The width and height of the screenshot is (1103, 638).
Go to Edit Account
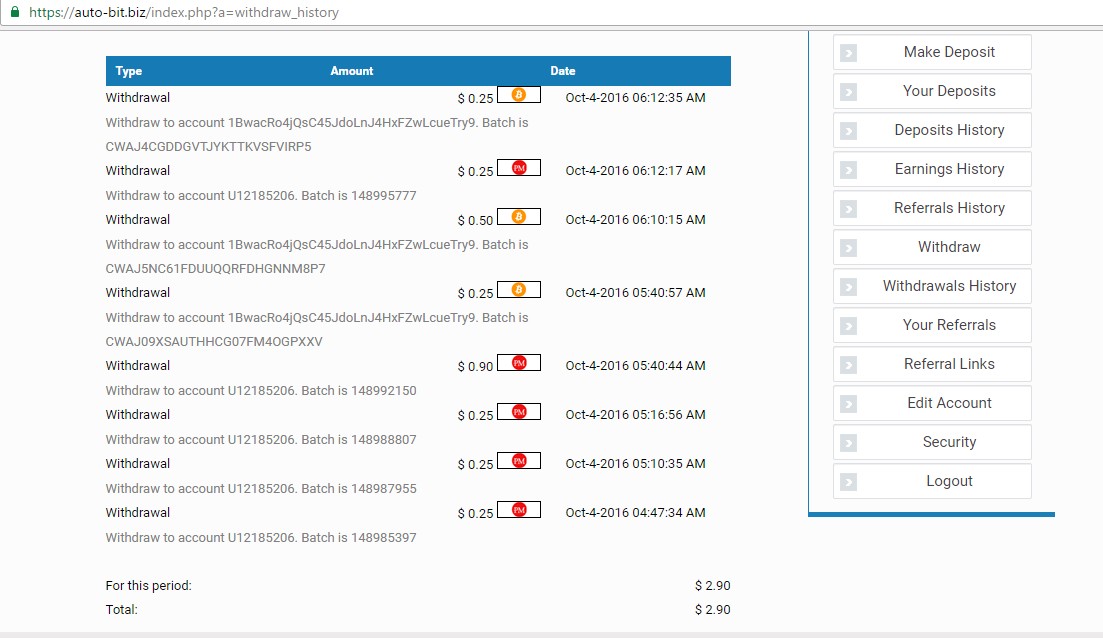(x=932, y=403)
